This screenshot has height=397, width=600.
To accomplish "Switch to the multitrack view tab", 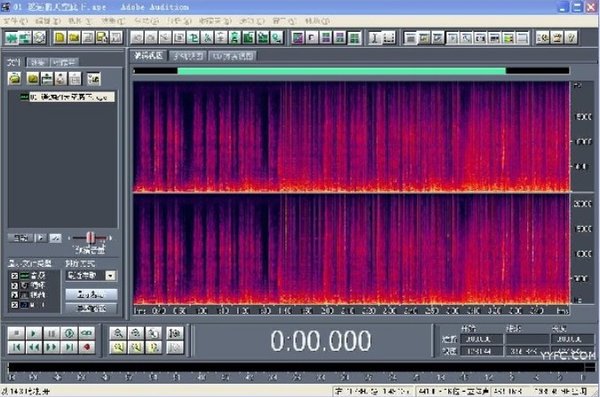I will 188,56.
